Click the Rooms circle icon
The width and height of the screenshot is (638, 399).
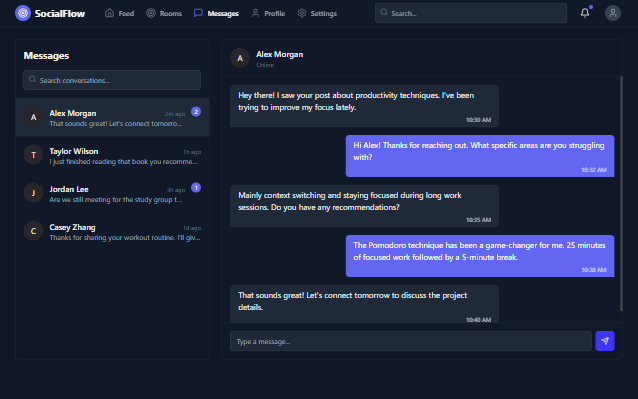tap(151, 13)
